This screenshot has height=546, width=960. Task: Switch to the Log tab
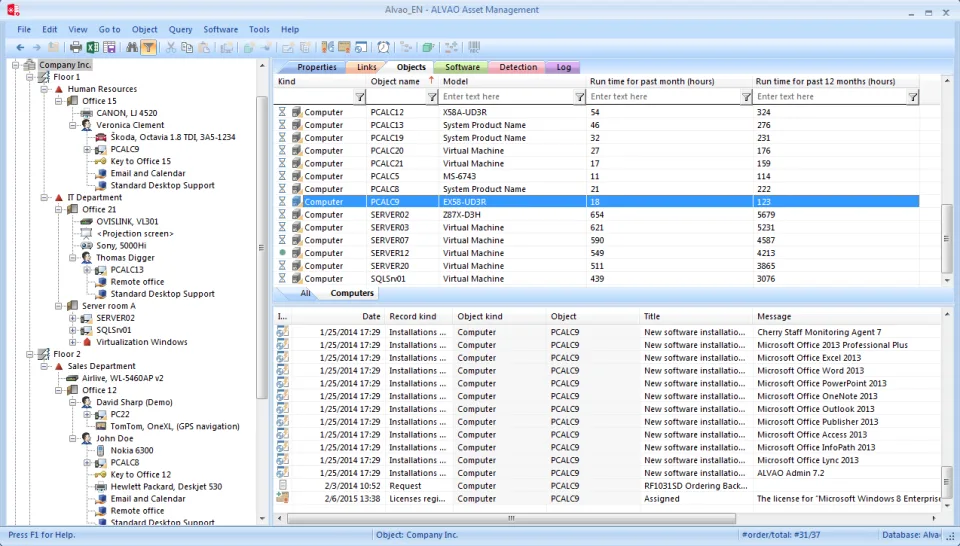(564, 67)
